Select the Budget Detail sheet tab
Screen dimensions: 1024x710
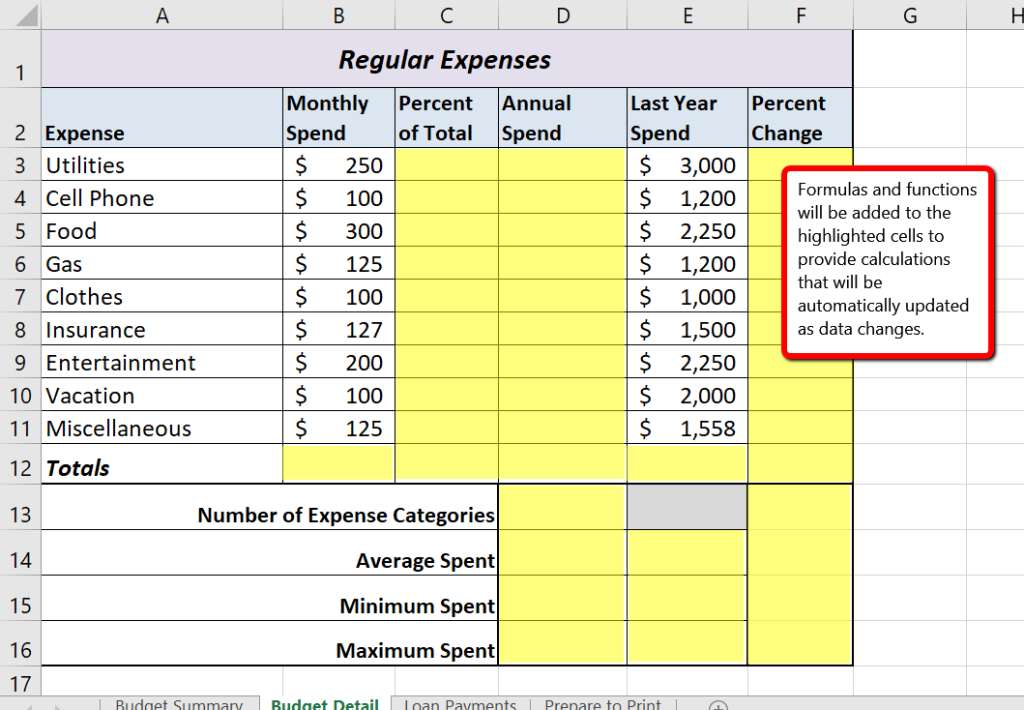[324, 704]
